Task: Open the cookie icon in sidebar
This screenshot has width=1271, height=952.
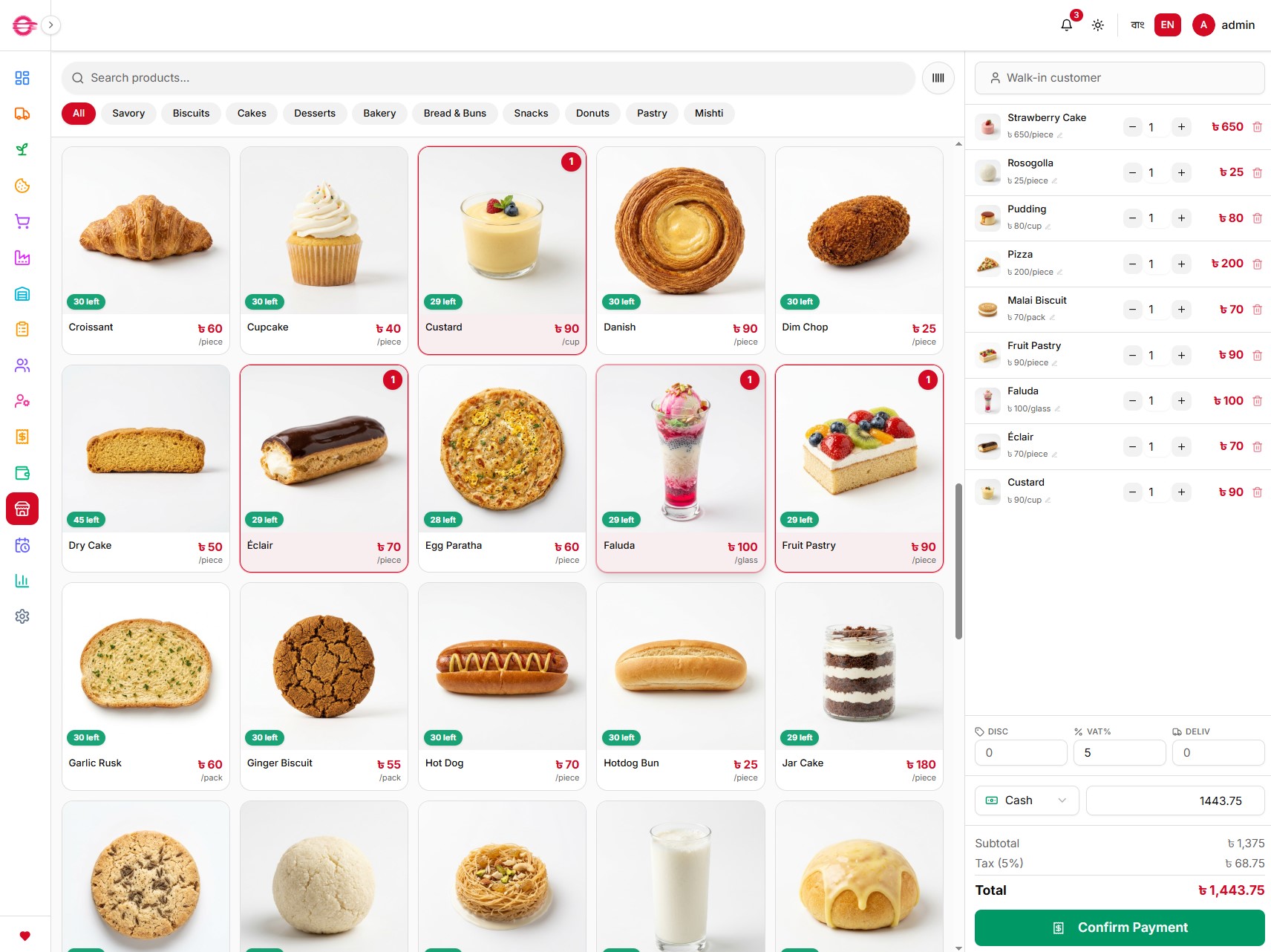Action: [x=22, y=186]
